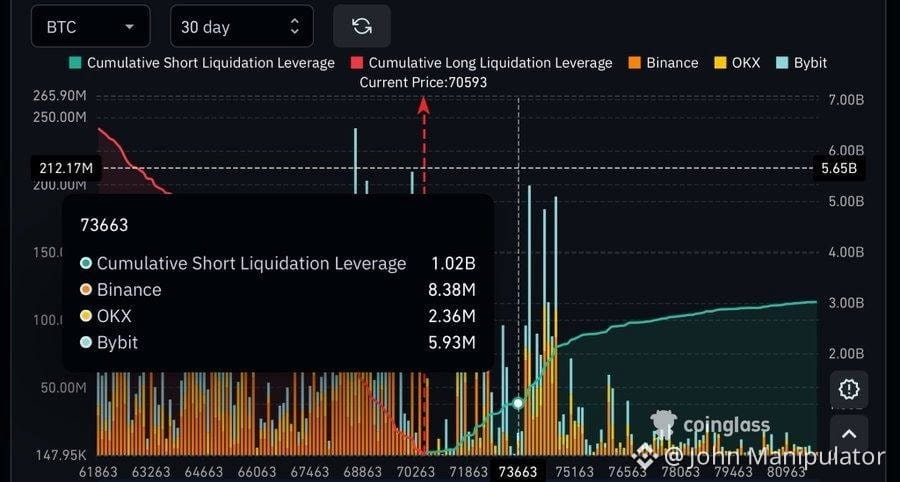Image resolution: width=900 pixels, height=482 pixels.
Task: Click the 265.90M left axis maximum label
Action: [x=60, y=95]
